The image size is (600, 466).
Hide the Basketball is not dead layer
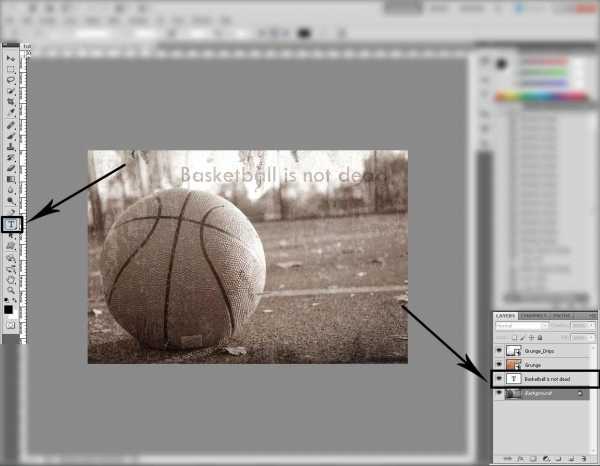click(x=499, y=378)
